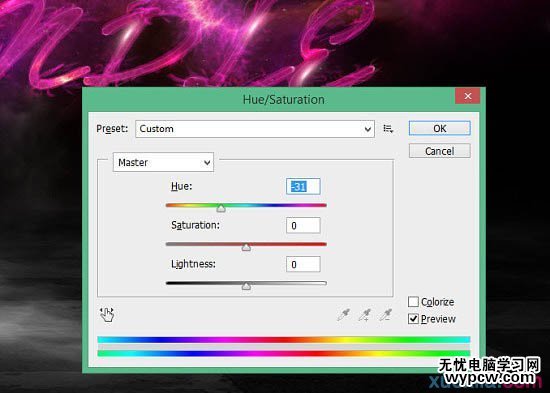Click the on-image adjustment hand tool
The image size is (550, 393).
[107, 314]
